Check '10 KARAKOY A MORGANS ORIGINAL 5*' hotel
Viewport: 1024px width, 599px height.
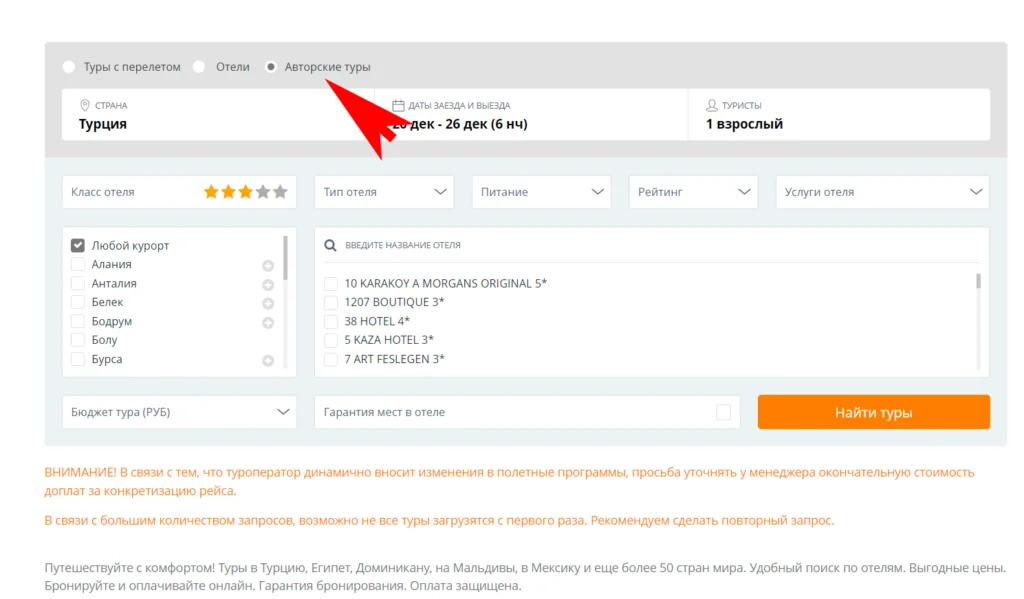tap(331, 283)
